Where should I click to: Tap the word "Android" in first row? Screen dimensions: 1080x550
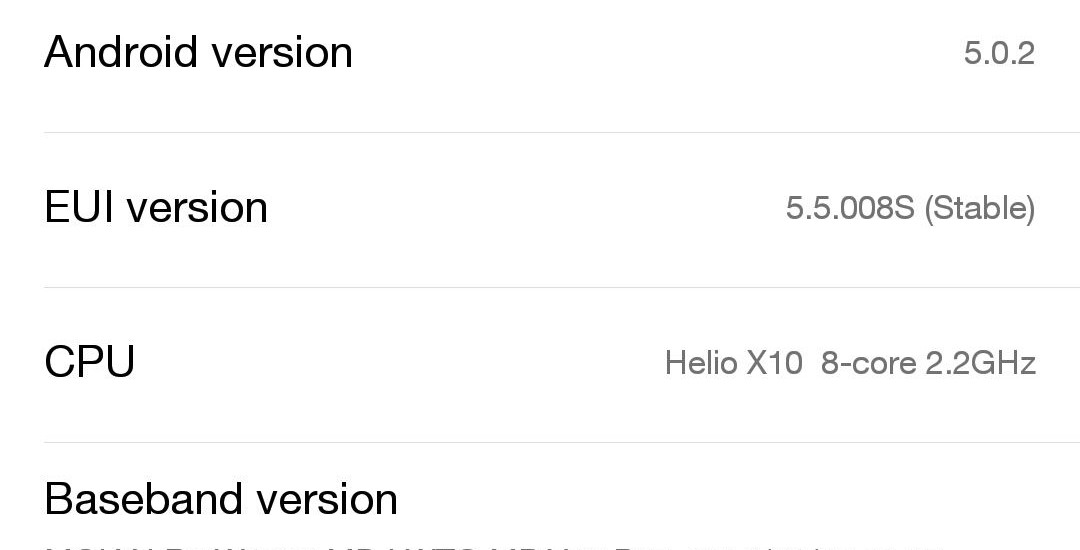coord(121,52)
